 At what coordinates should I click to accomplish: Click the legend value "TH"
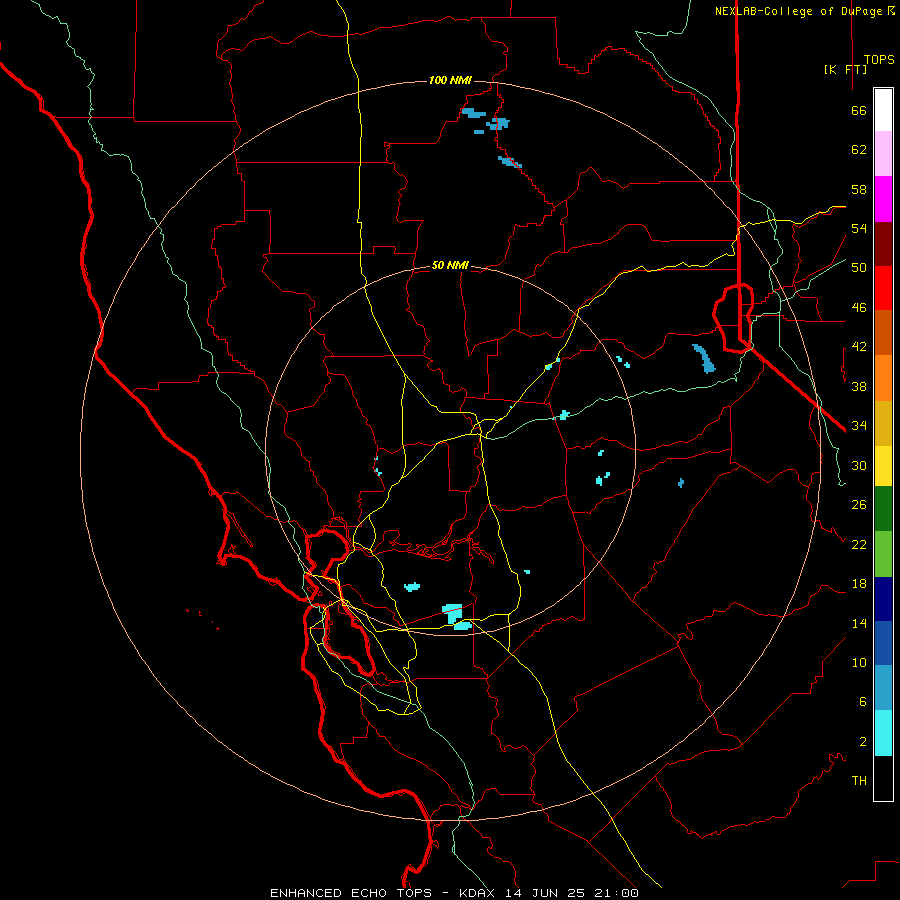click(x=859, y=781)
